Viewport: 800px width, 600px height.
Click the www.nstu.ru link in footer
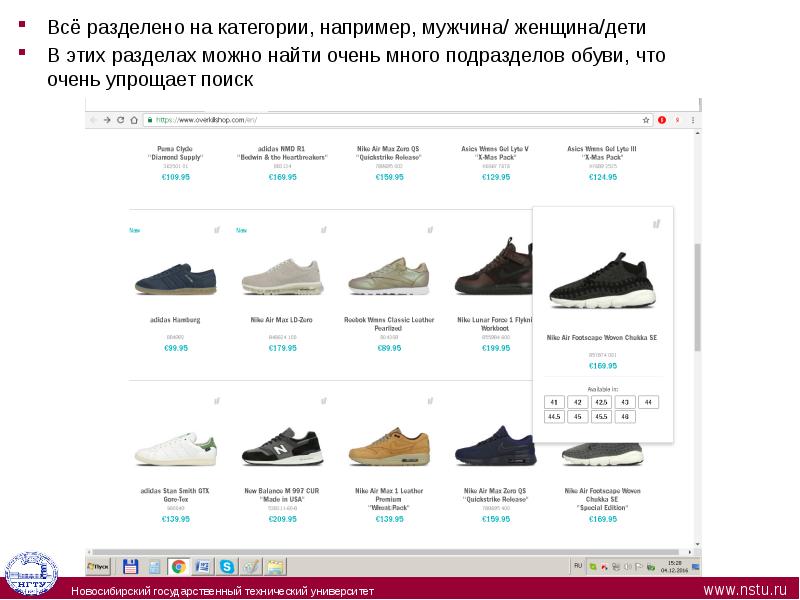[x=745, y=590]
